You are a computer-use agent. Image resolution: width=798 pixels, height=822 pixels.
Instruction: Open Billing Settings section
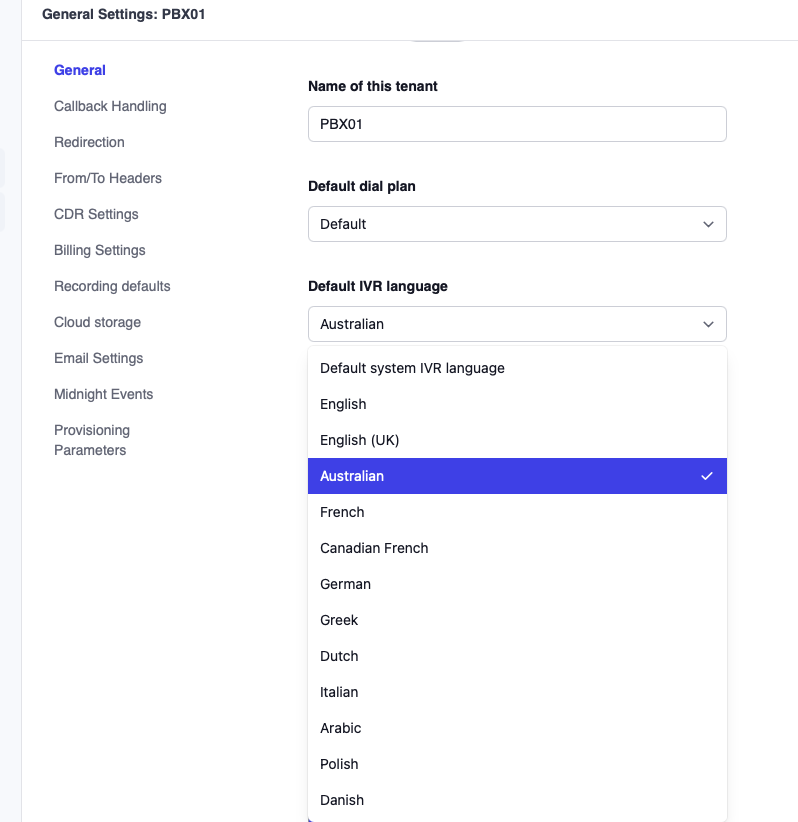[x=100, y=250]
